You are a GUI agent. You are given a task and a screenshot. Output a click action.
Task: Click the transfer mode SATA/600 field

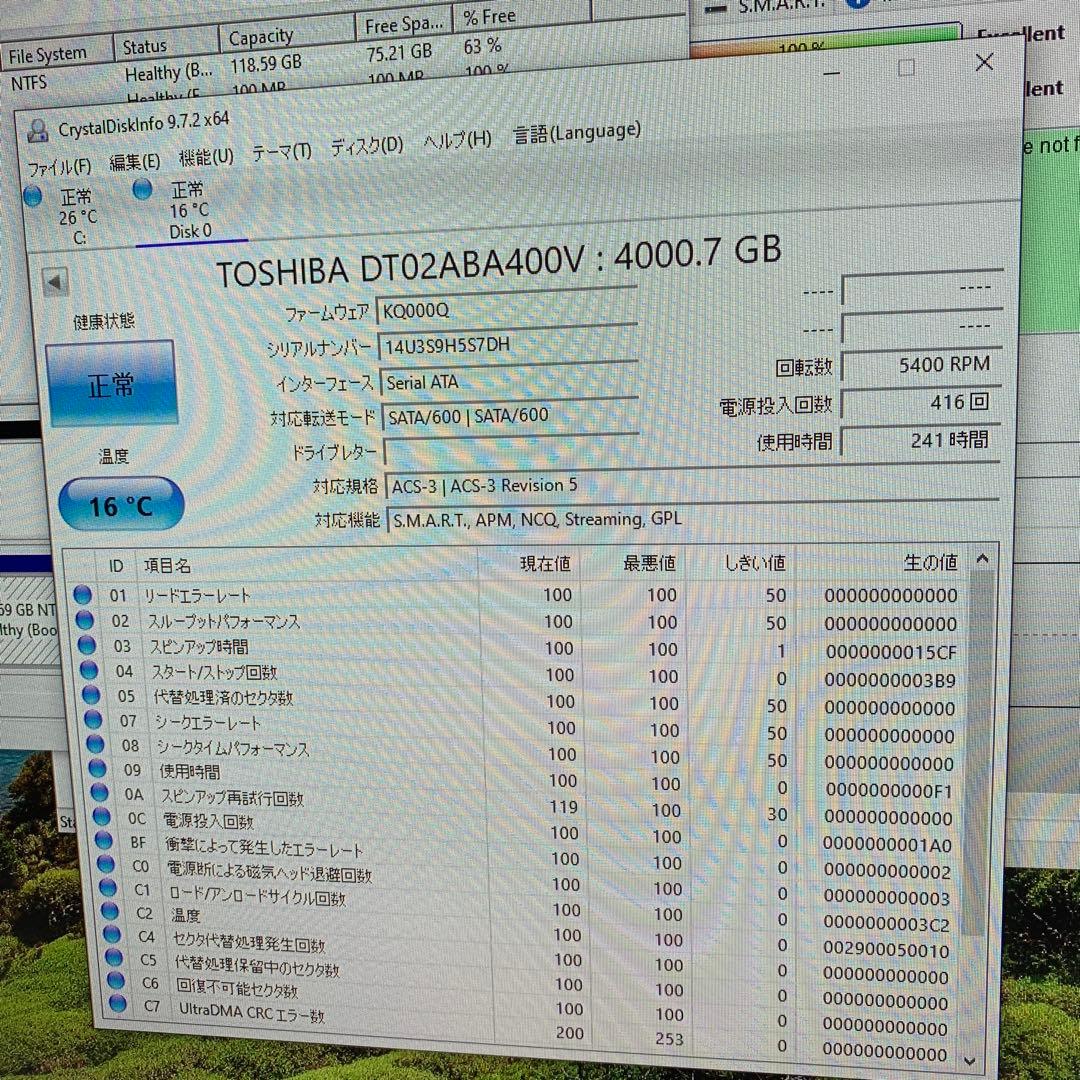pos(510,415)
